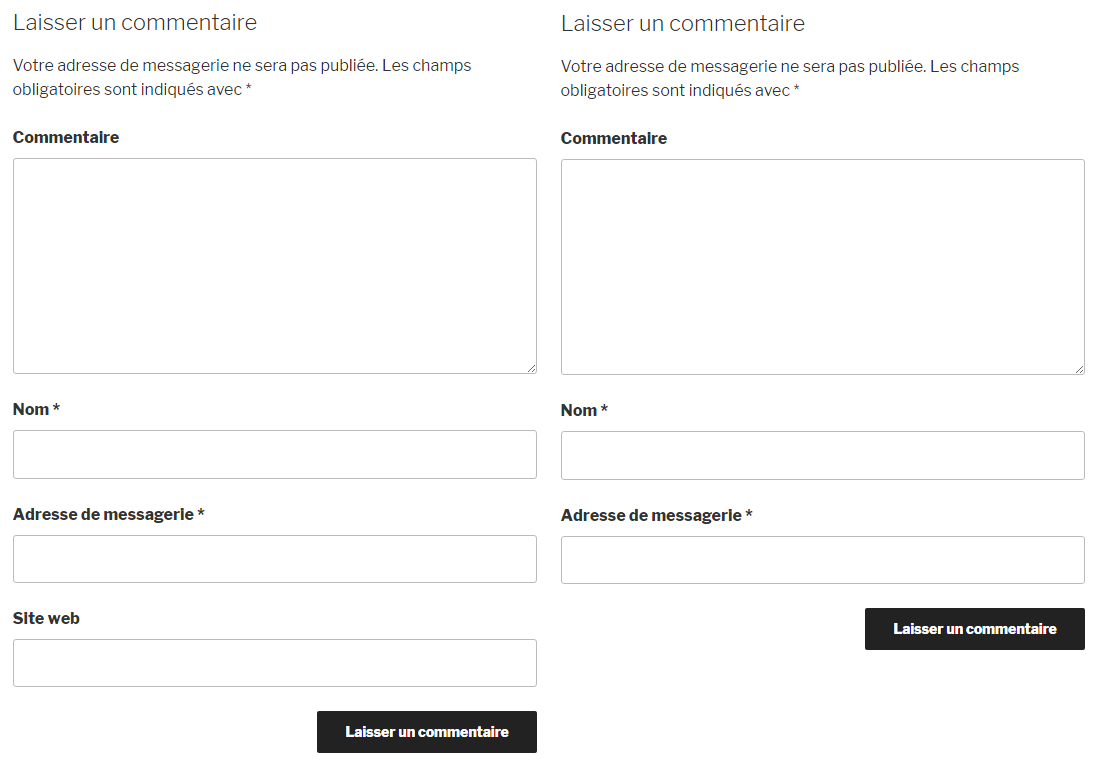Select the right Adresse de messagerie field
The height and width of the screenshot is (766, 1099).
(x=822, y=560)
